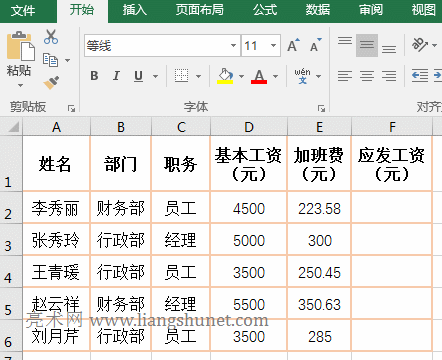Select the cell 张秀玲

pos(56,240)
